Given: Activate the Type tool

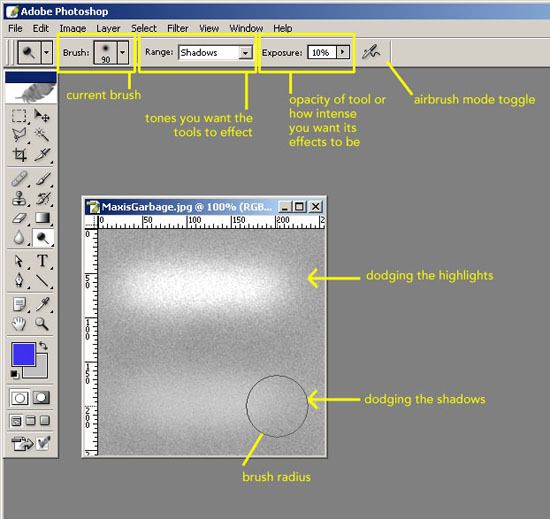Looking at the screenshot, I should pyautogui.click(x=42, y=261).
